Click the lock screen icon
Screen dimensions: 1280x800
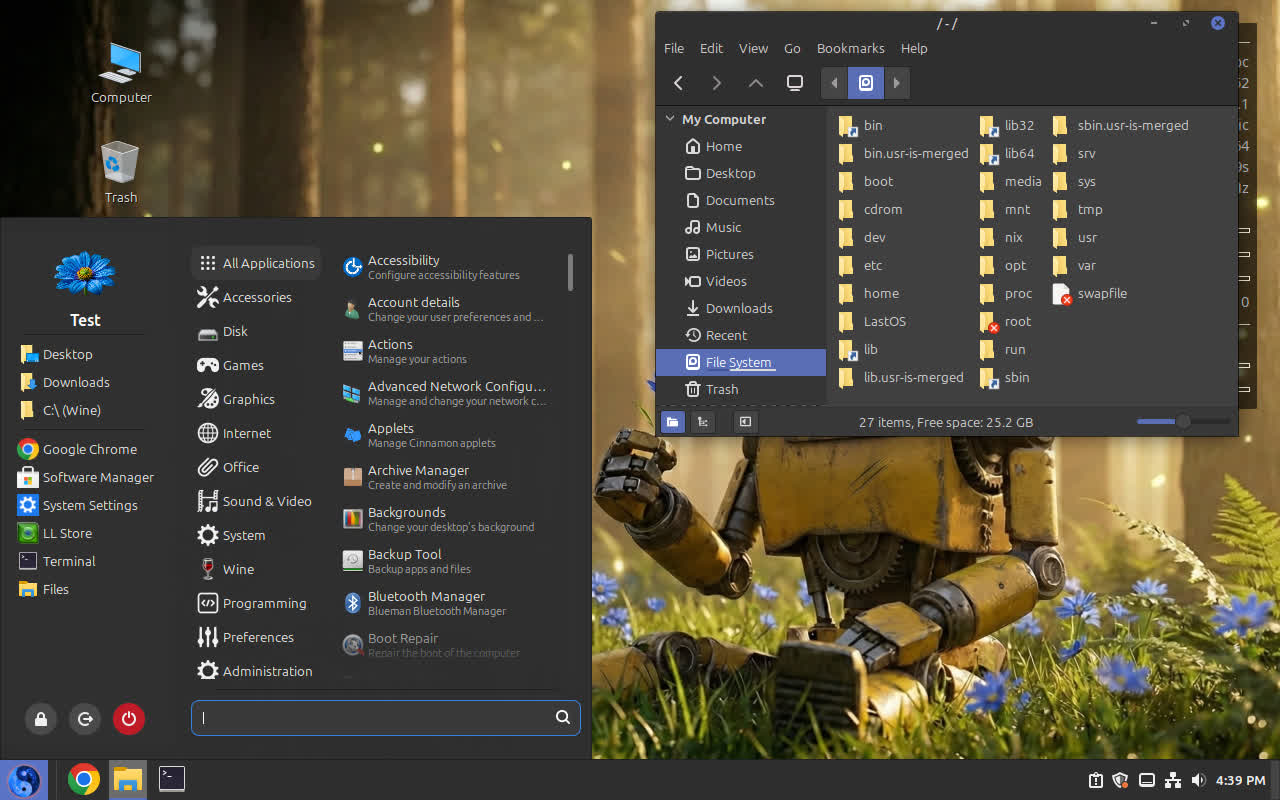[x=41, y=718]
